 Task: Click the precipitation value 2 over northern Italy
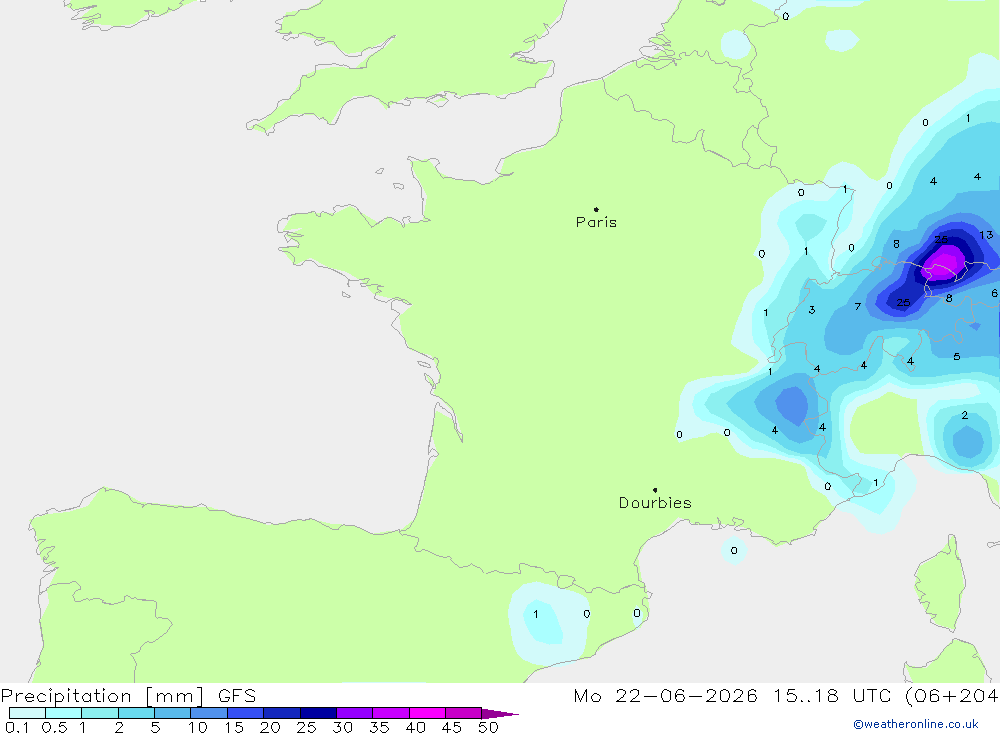[x=965, y=415]
